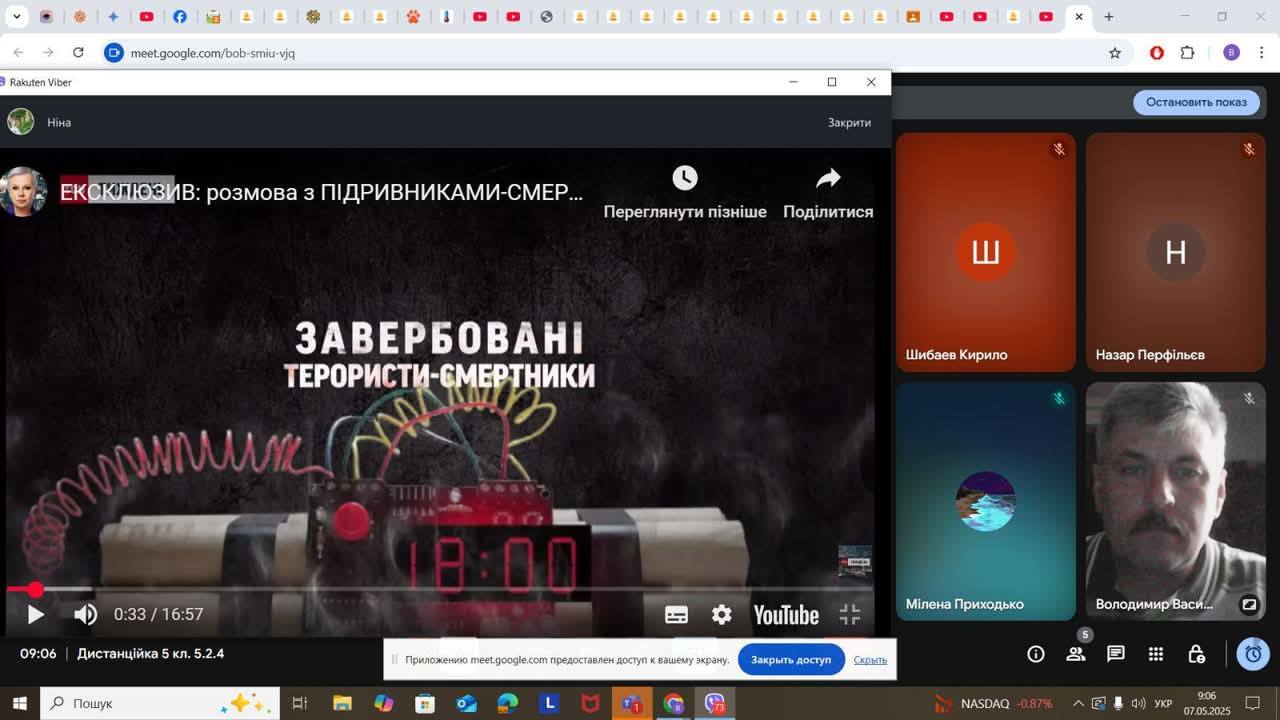Click Остановить показ button
1280x720 pixels.
tap(1196, 102)
